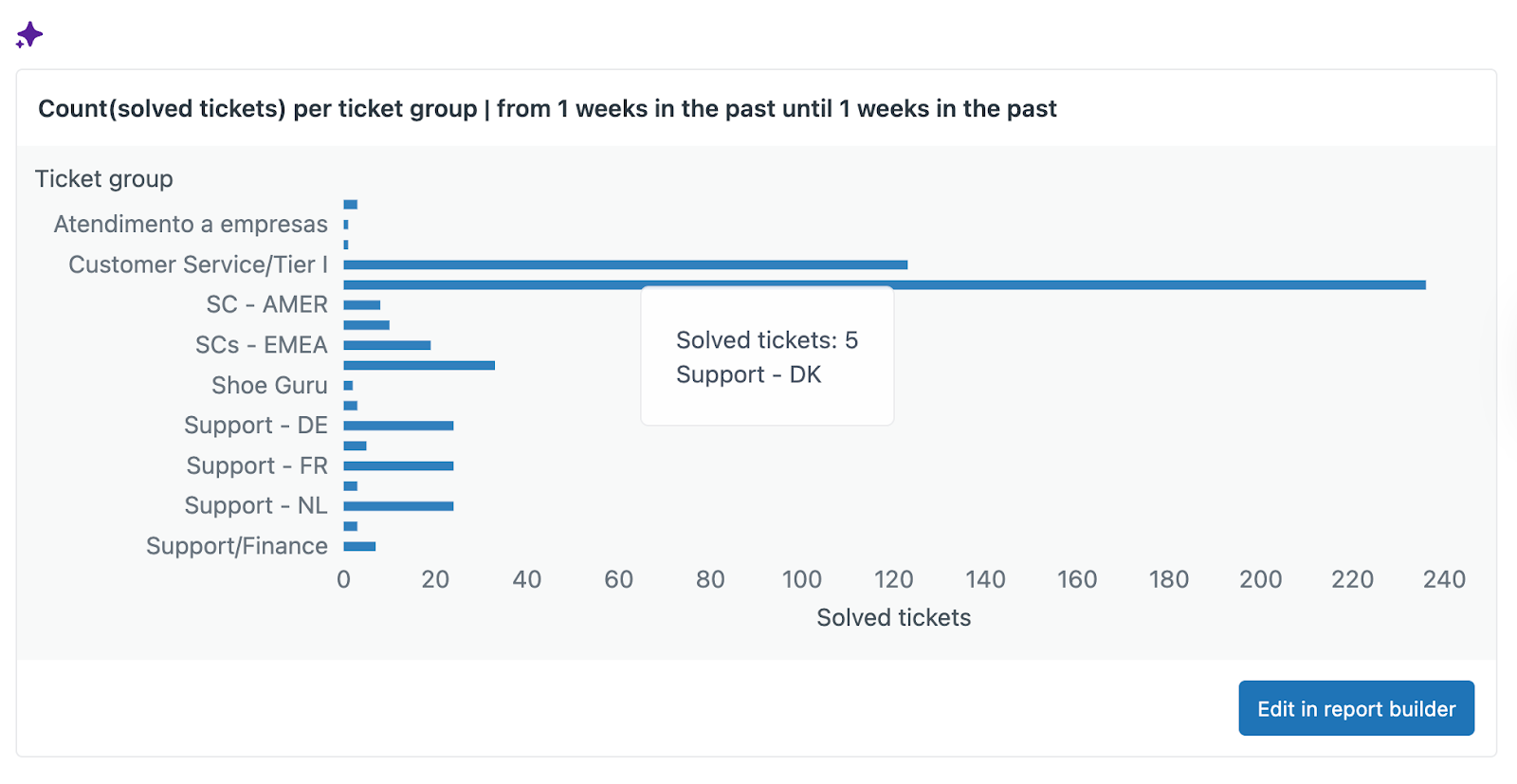The height and width of the screenshot is (784, 1517).
Task: Click the Support - DK tooltip
Action: (x=767, y=356)
